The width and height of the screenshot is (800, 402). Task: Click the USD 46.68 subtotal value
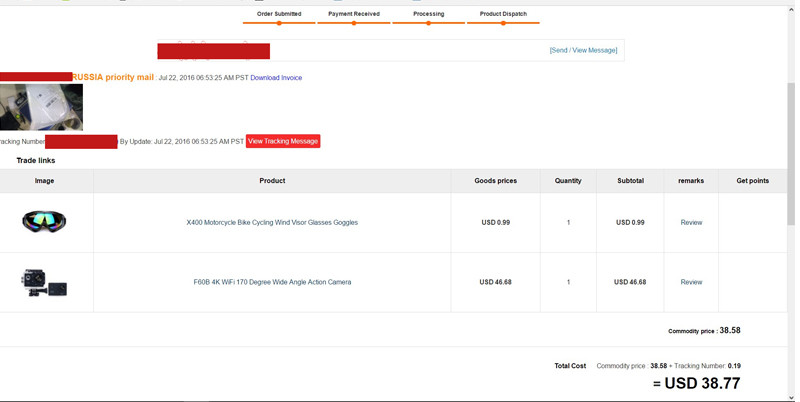(x=630, y=282)
